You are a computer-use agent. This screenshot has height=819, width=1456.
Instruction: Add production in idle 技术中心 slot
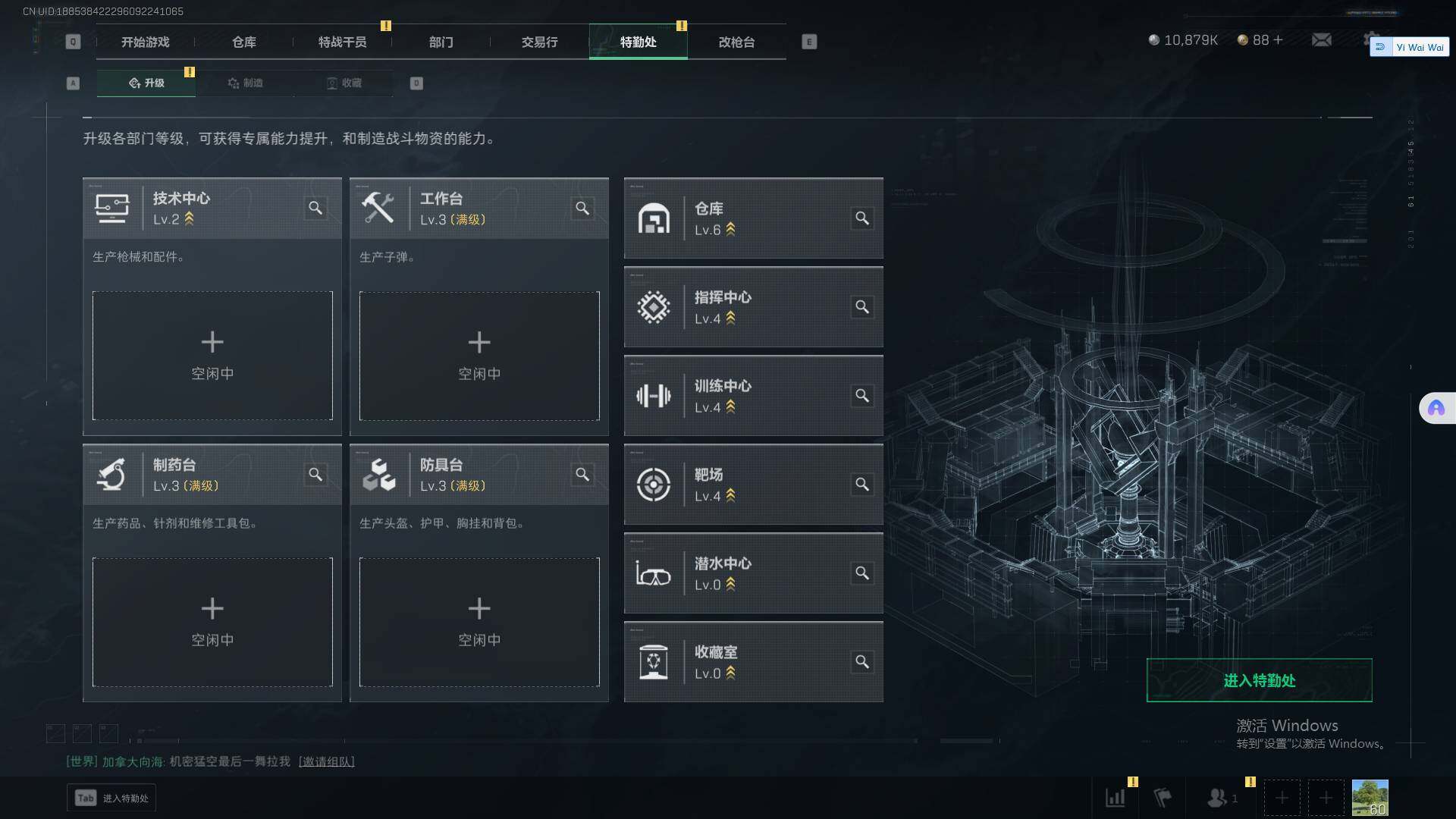212,356
